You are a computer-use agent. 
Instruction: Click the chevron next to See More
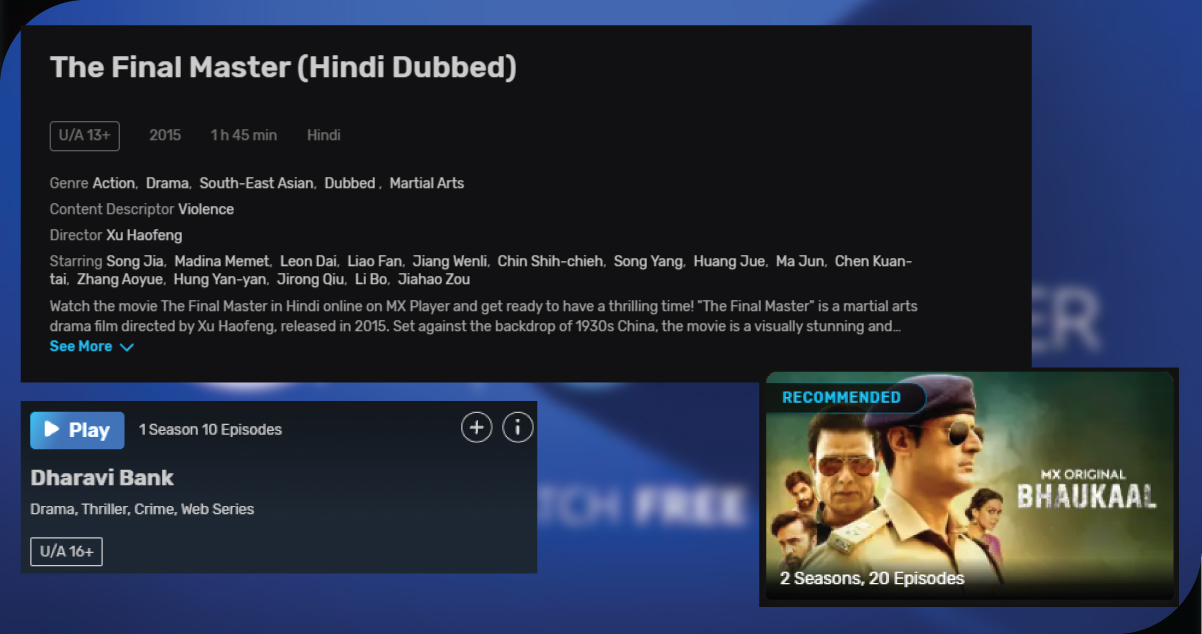126,347
